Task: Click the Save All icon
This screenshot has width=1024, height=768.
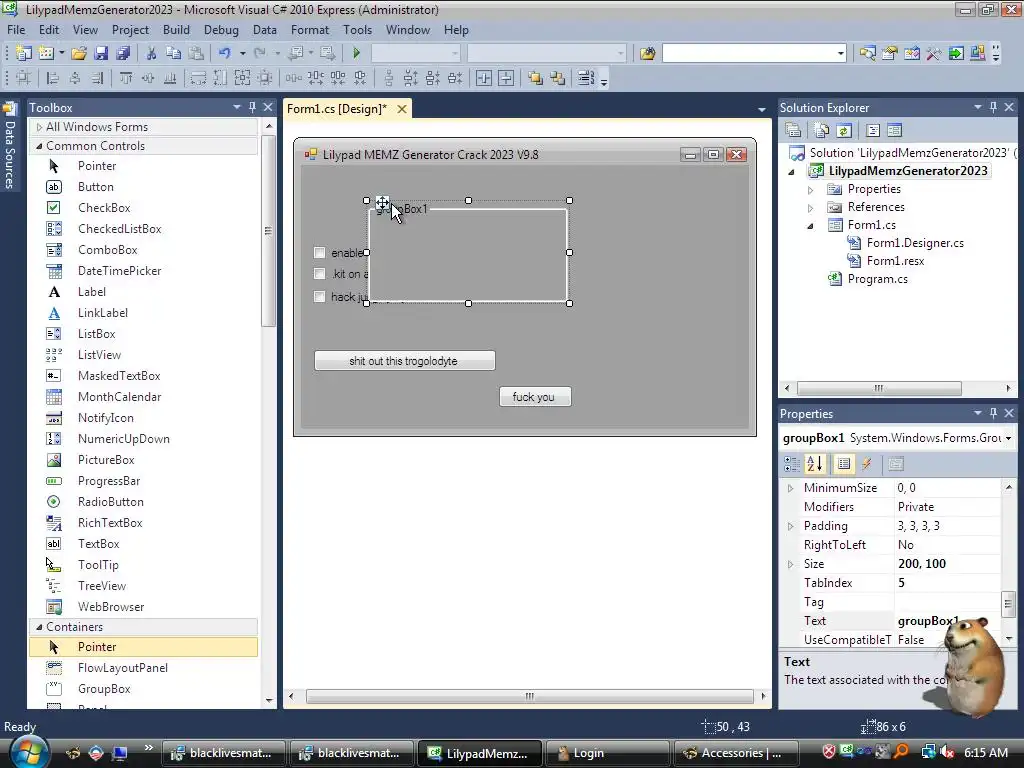Action: click(123, 53)
